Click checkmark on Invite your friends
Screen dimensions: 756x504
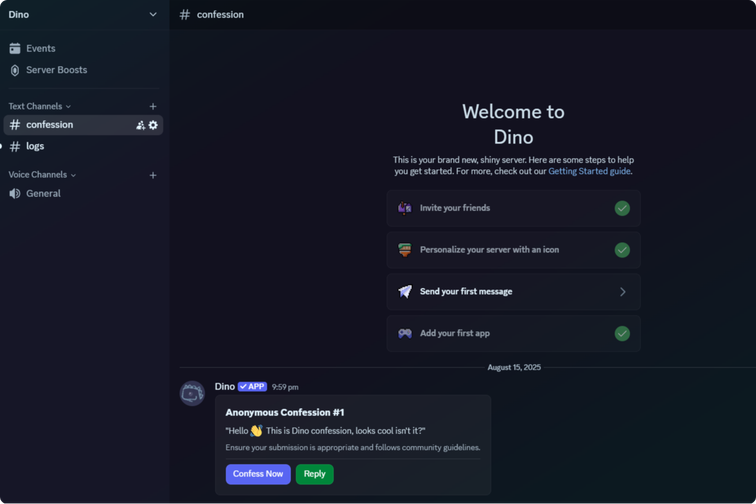(622, 208)
